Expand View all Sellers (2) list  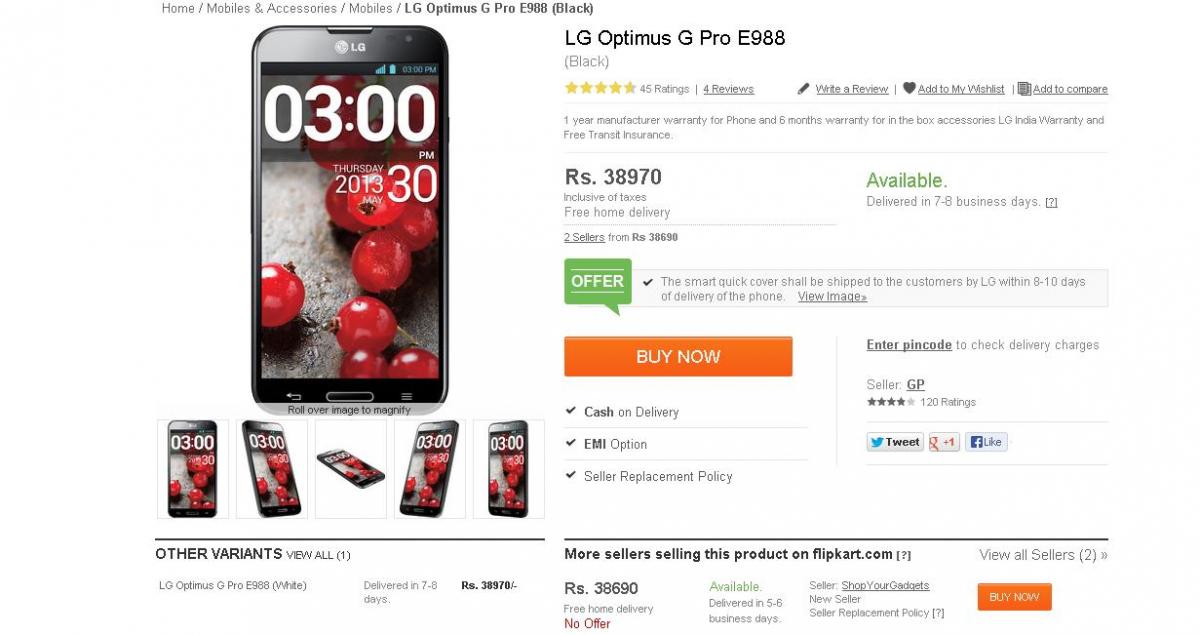[1043, 555]
